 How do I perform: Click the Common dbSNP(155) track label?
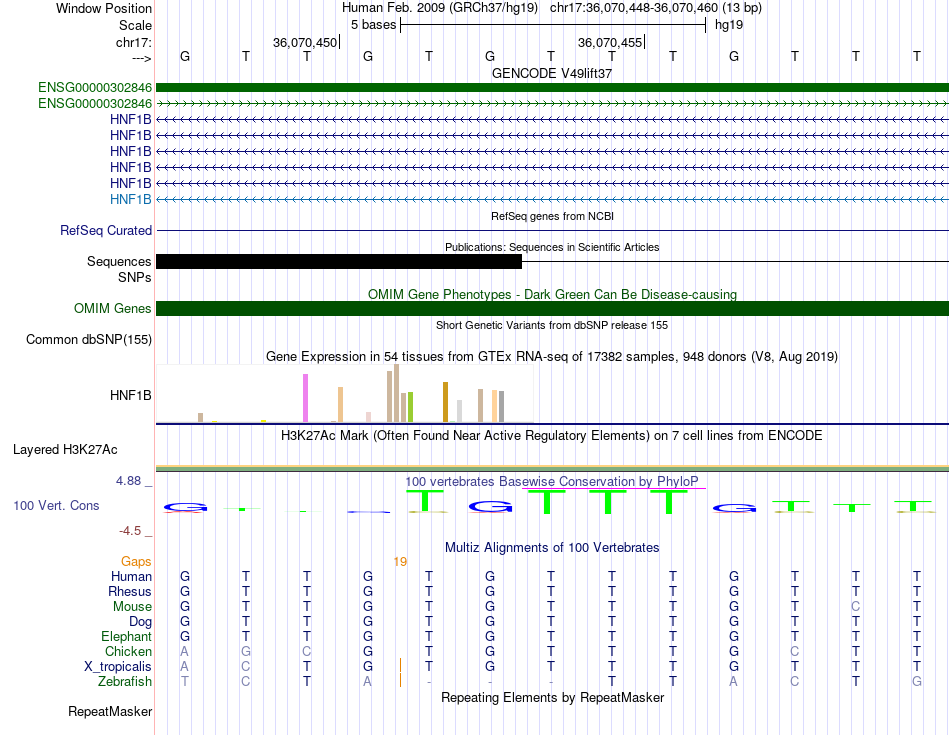coord(88,339)
